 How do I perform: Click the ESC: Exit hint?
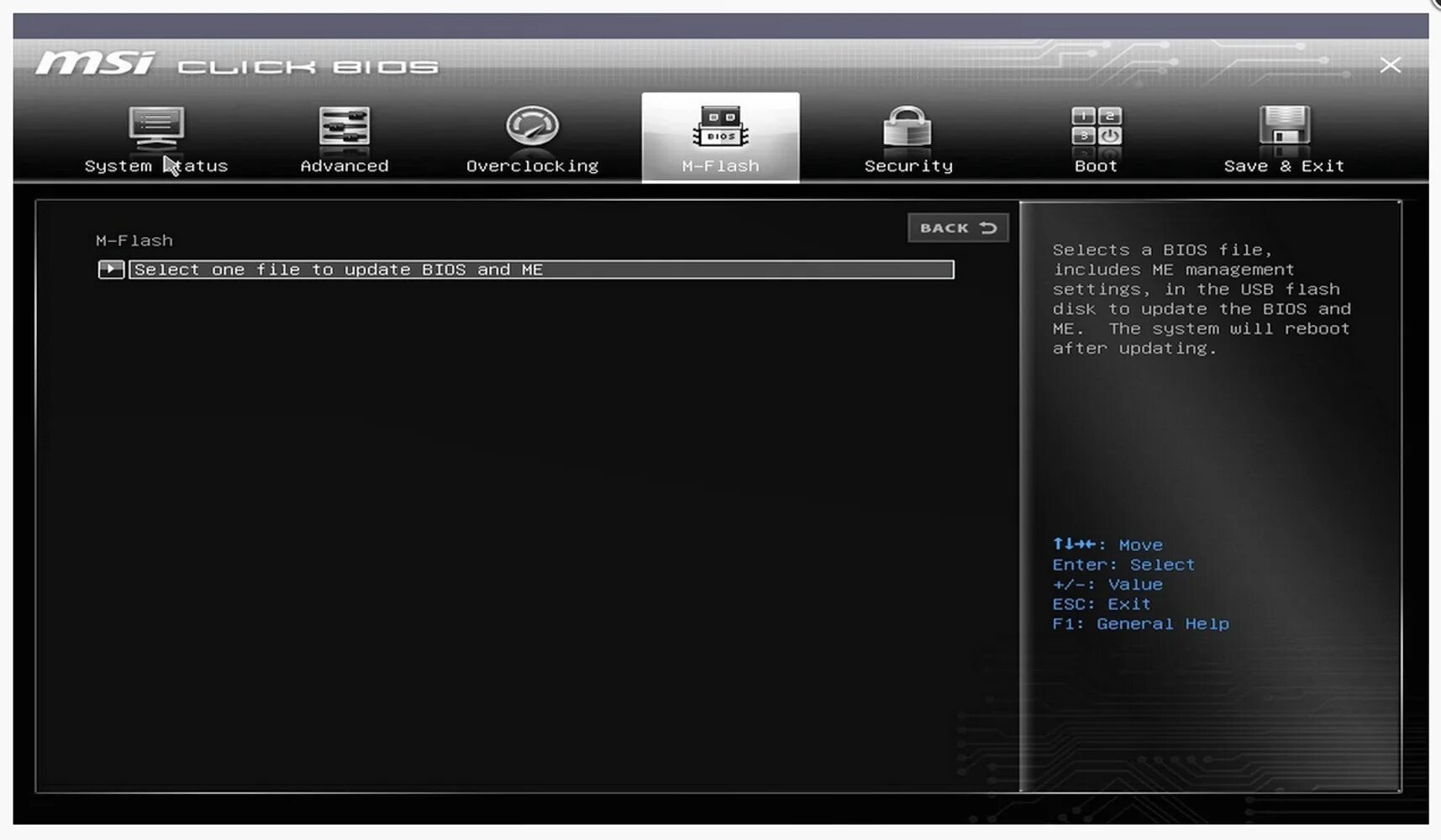coord(1102,604)
